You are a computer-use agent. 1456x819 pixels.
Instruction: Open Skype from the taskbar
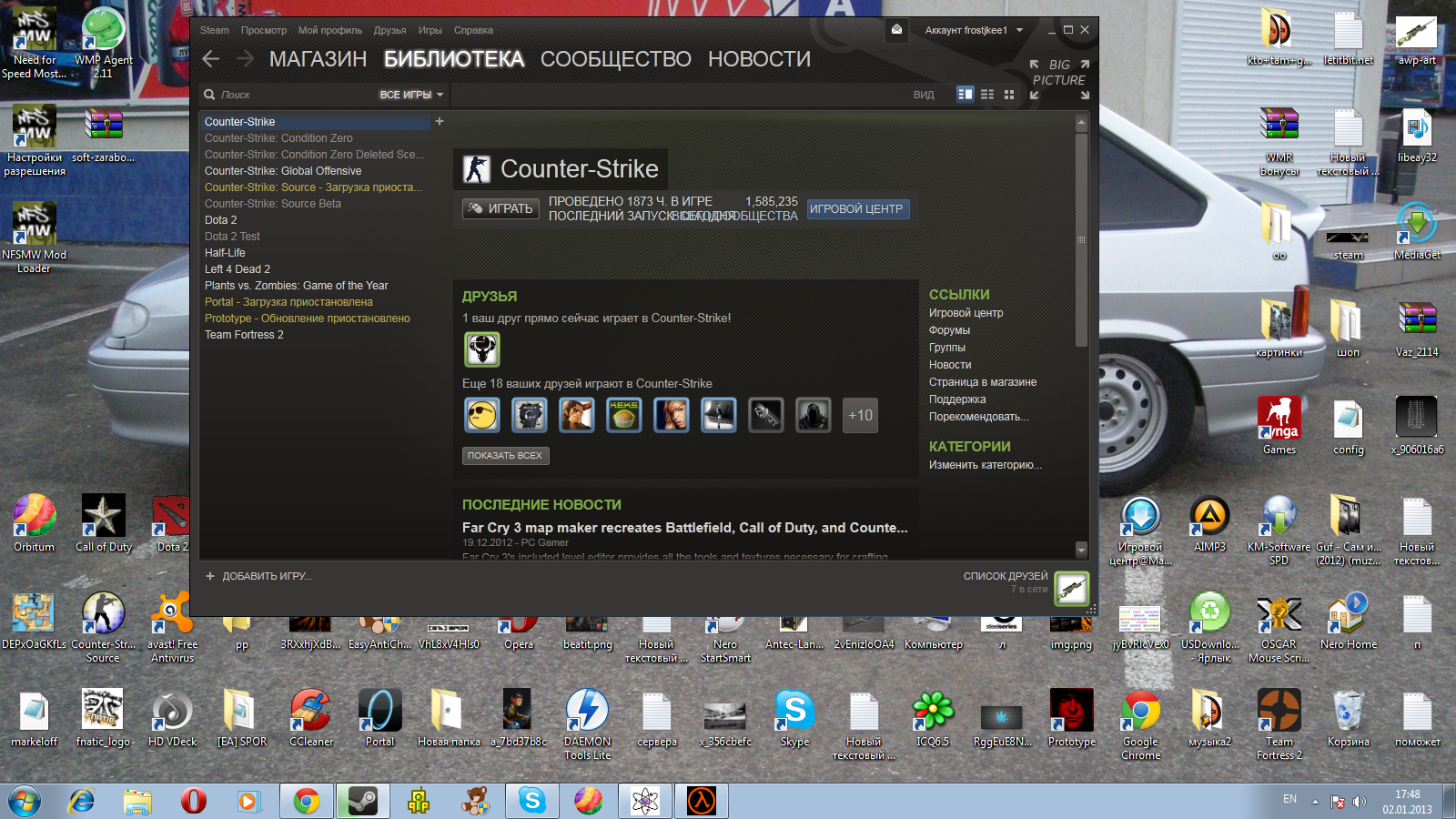pyautogui.click(x=532, y=801)
